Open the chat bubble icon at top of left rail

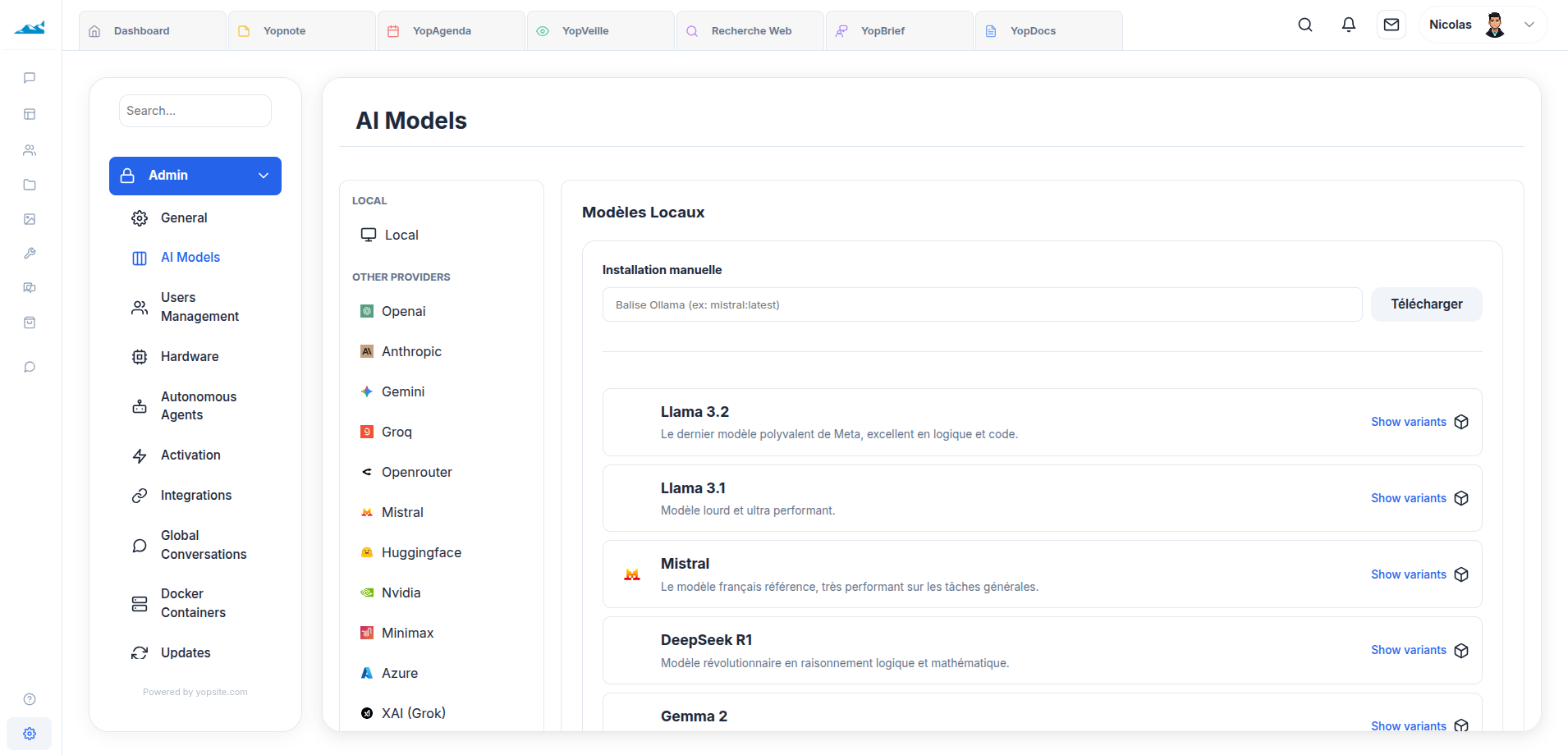(30, 78)
